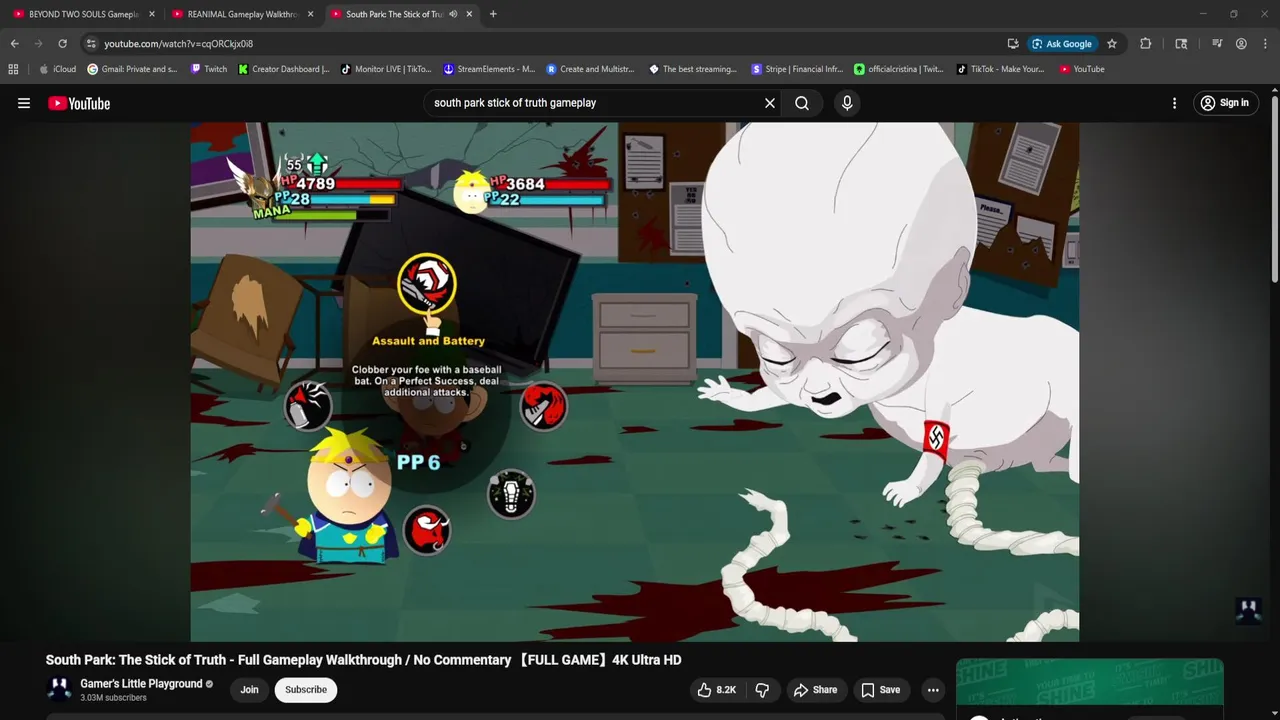Open the apps grid in bookmarks bar
Viewport: 1280px width, 720px height.
(x=13, y=69)
